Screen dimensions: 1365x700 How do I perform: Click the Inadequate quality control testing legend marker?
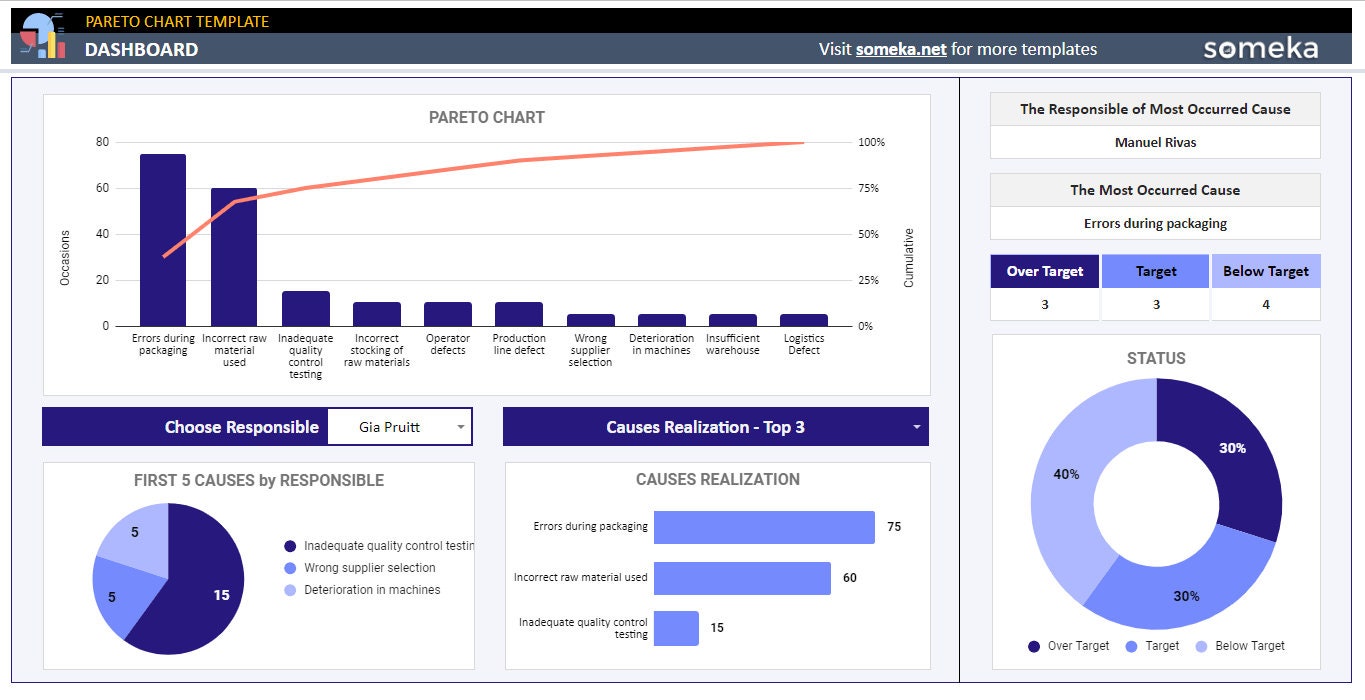(291, 546)
